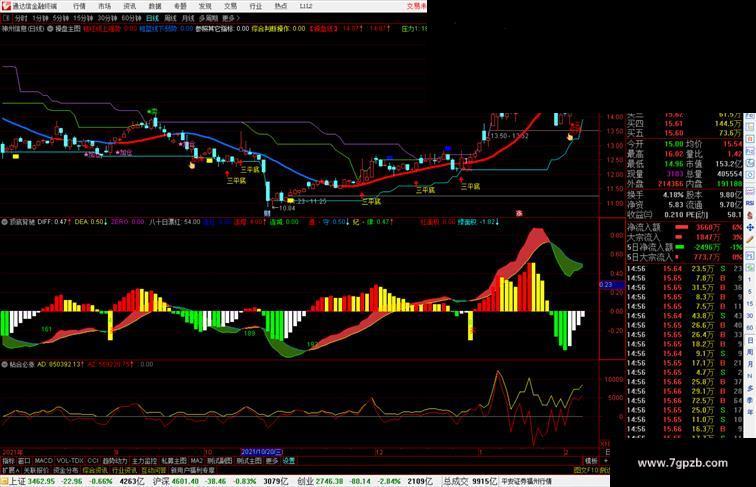Open 互动问答 panel
756x487 pixels.
(x=154, y=470)
